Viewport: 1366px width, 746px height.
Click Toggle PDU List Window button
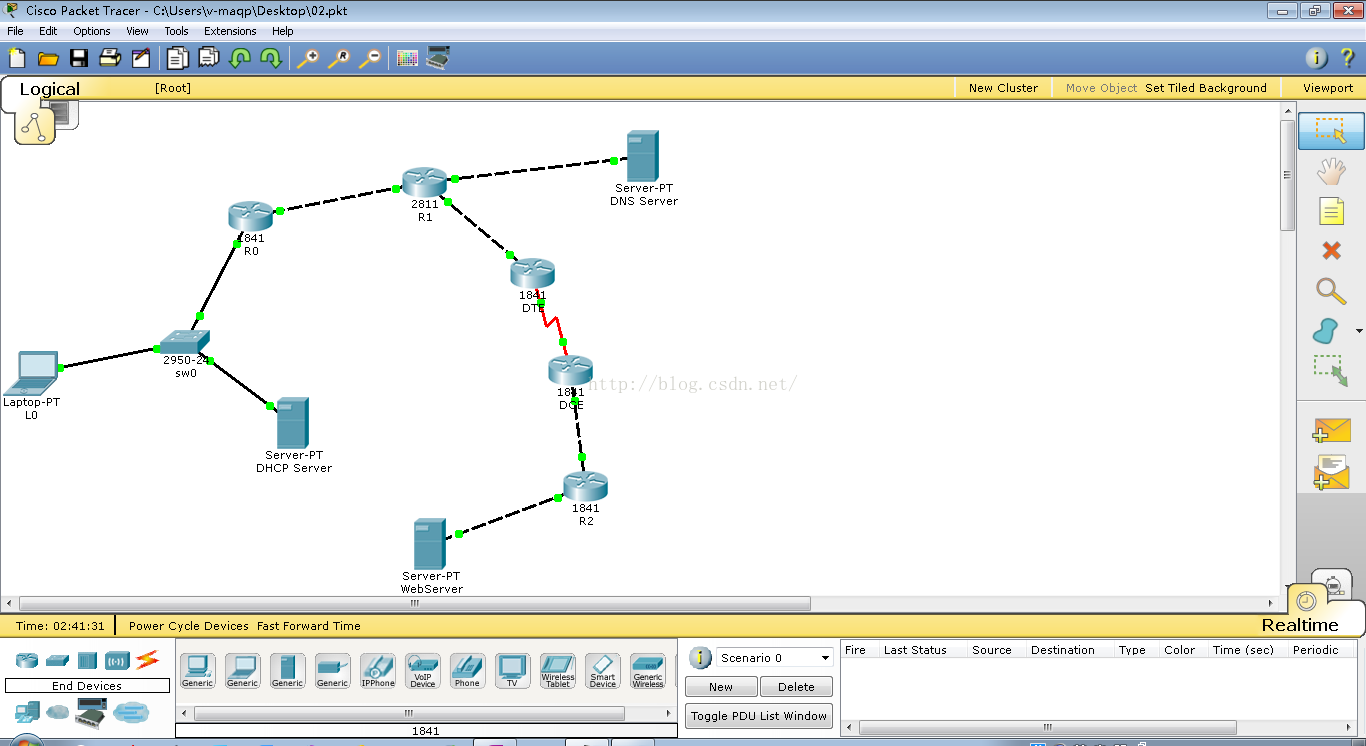pyautogui.click(x=759, y=716)
